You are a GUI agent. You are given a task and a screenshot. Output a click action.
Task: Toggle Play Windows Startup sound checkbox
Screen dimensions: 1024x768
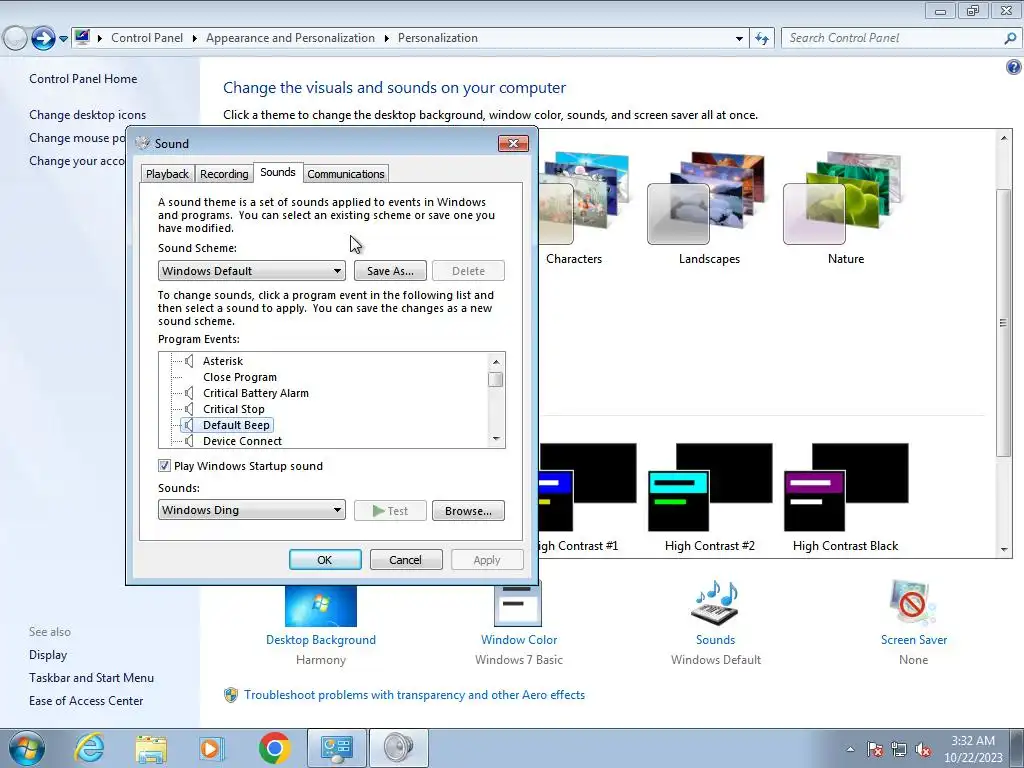(x=164, y=466)
